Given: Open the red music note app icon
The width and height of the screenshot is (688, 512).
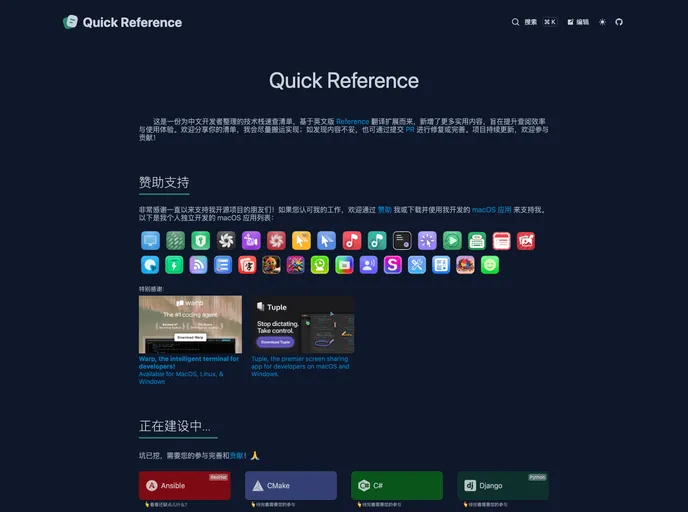Looking at the screenshot, I should point(351,241).
